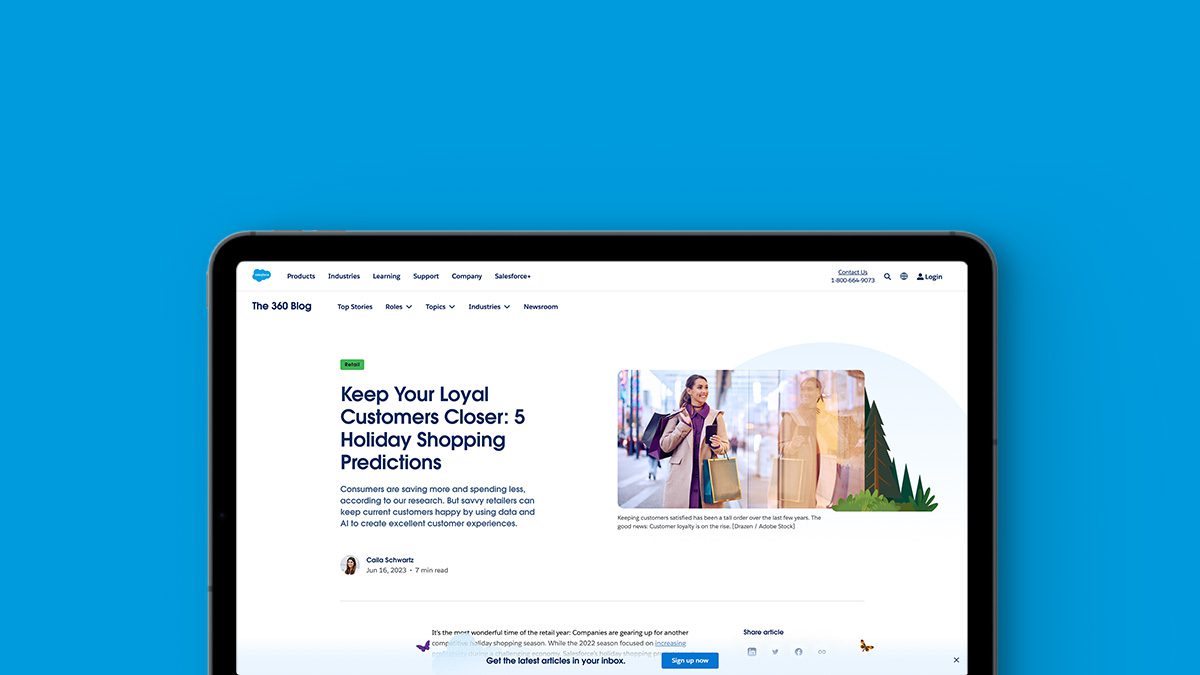Open the Learning menu
Viewport: 1200px width, 675px height.
(386, 276)
